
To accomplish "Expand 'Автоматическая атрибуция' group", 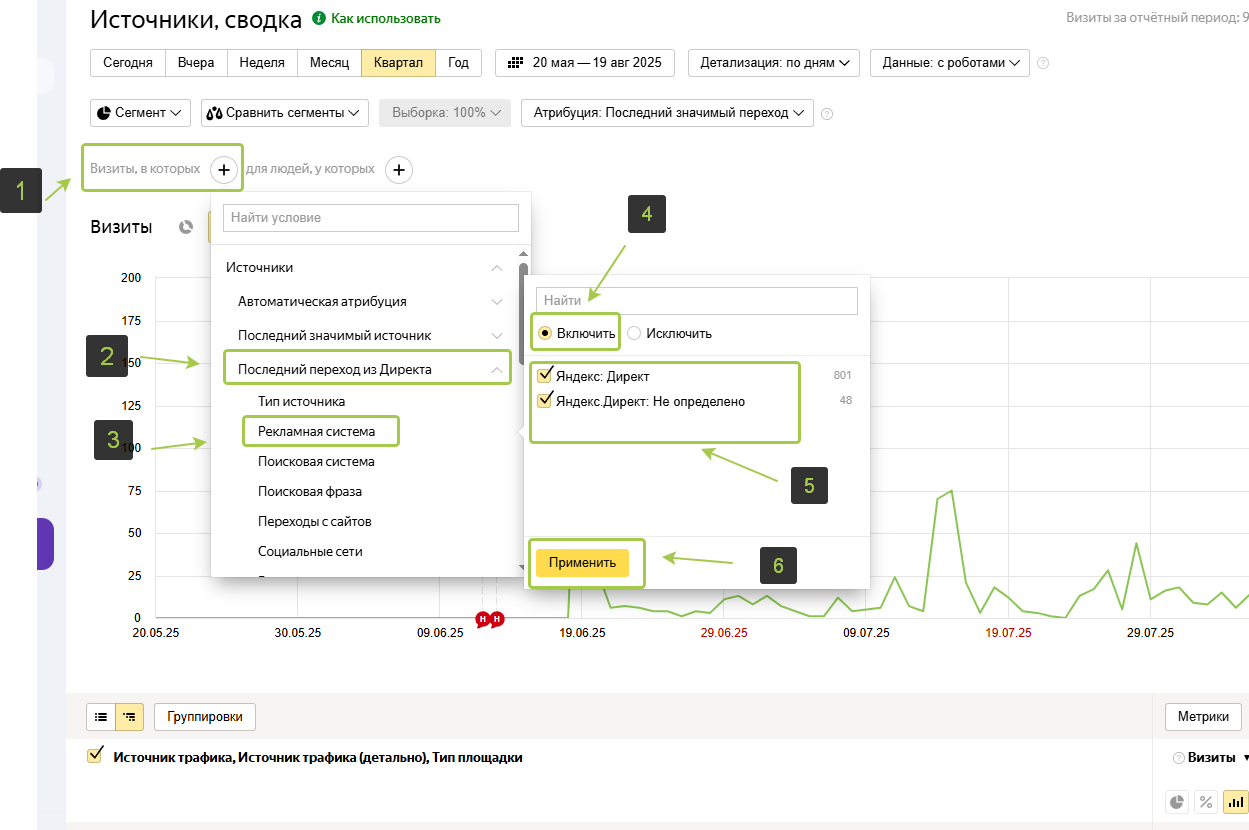I will (497, 301).
